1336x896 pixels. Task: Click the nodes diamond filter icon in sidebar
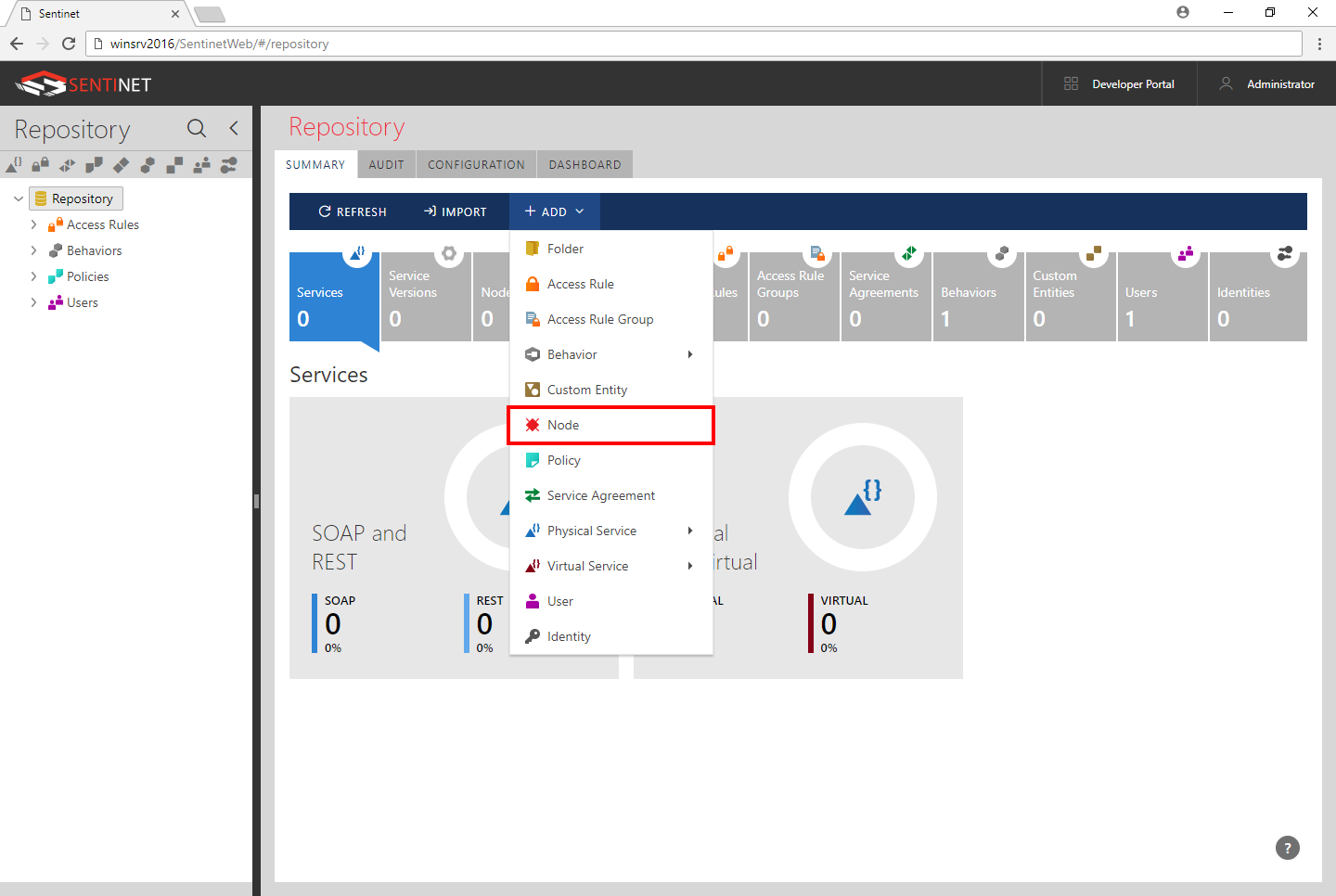click(121, 165)
